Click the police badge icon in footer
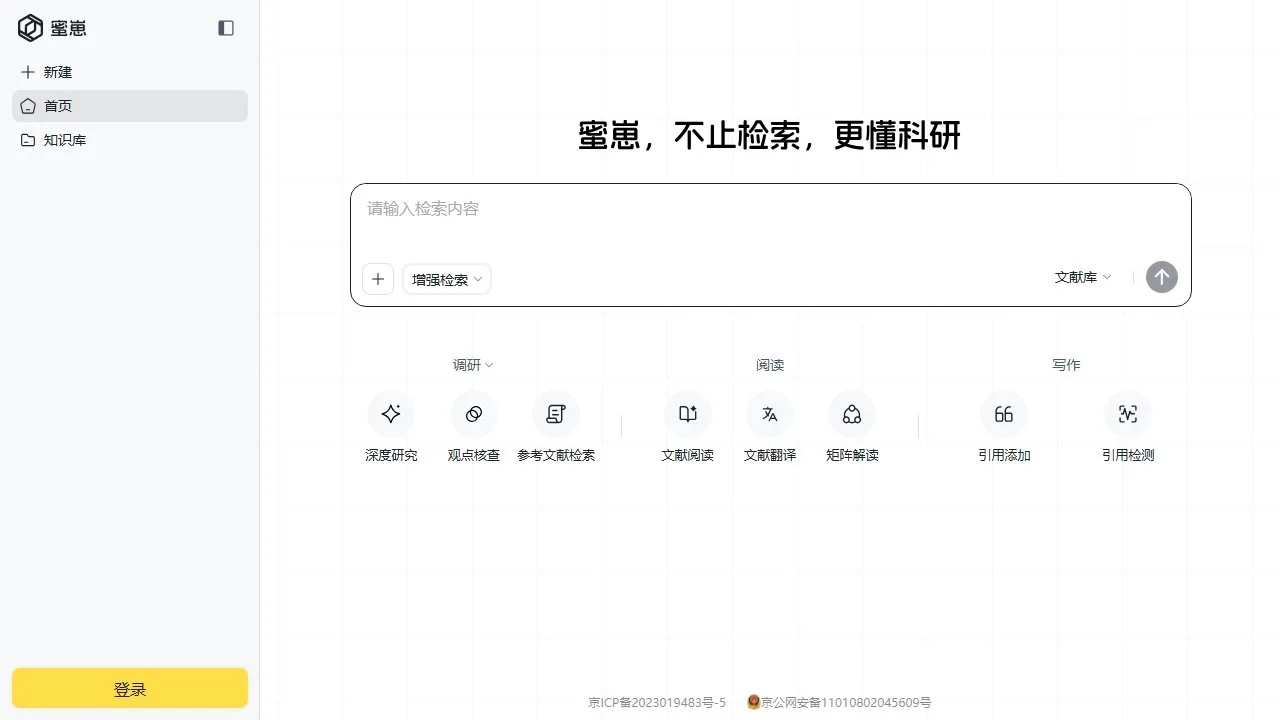1280x720 pixels. 753,703
